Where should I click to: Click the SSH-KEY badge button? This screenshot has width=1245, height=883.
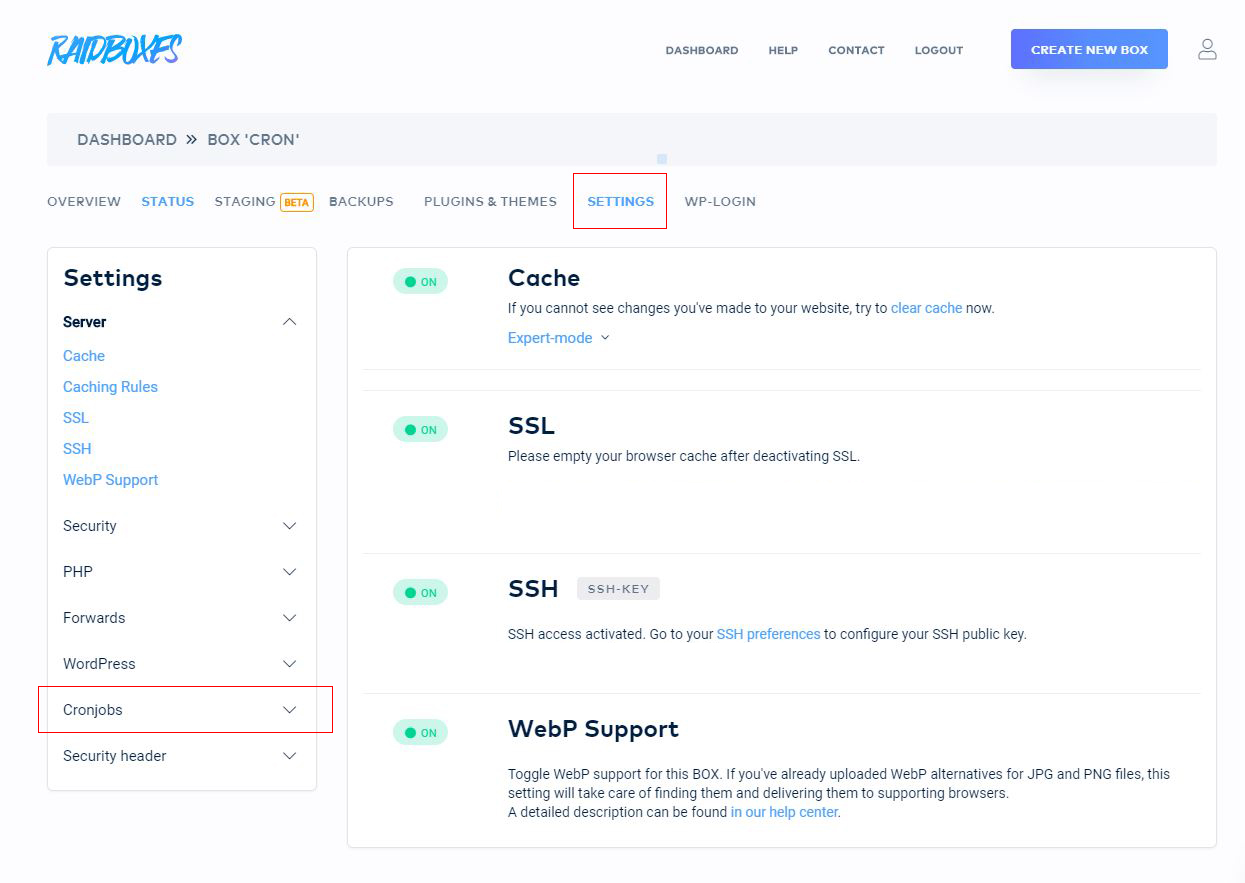pyautogui.click(x=618, y=589)
